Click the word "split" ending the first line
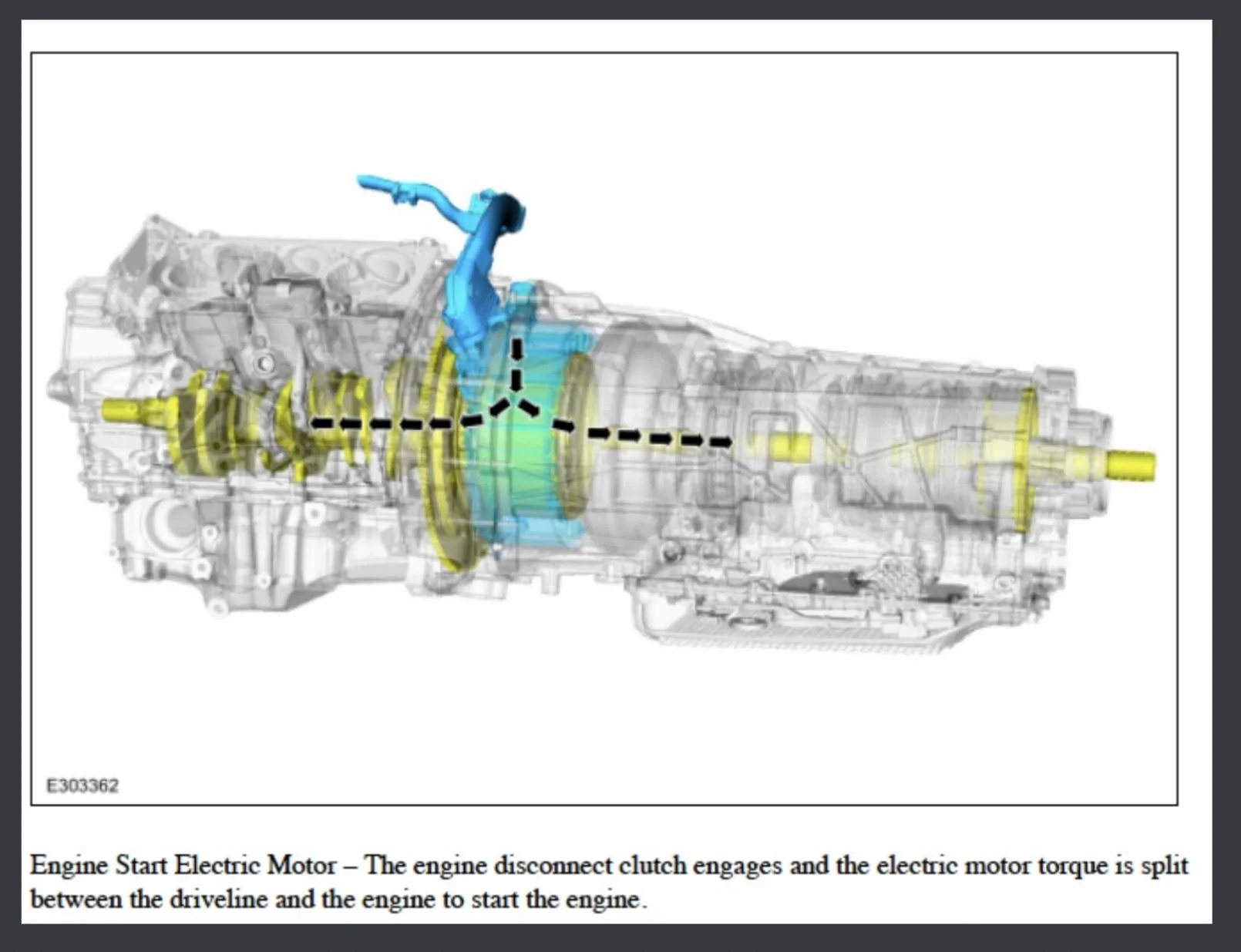 1164,866
